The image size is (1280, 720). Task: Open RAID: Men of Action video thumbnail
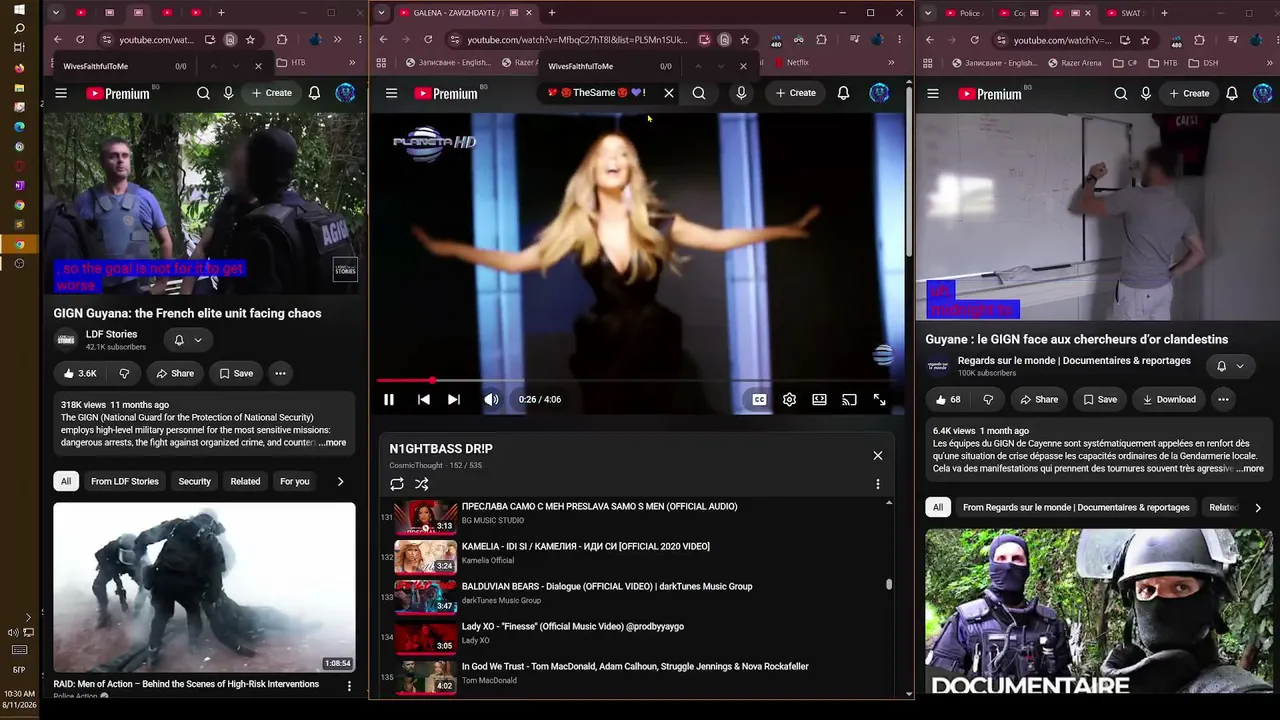pyautogui.click(x=204, y=587)
